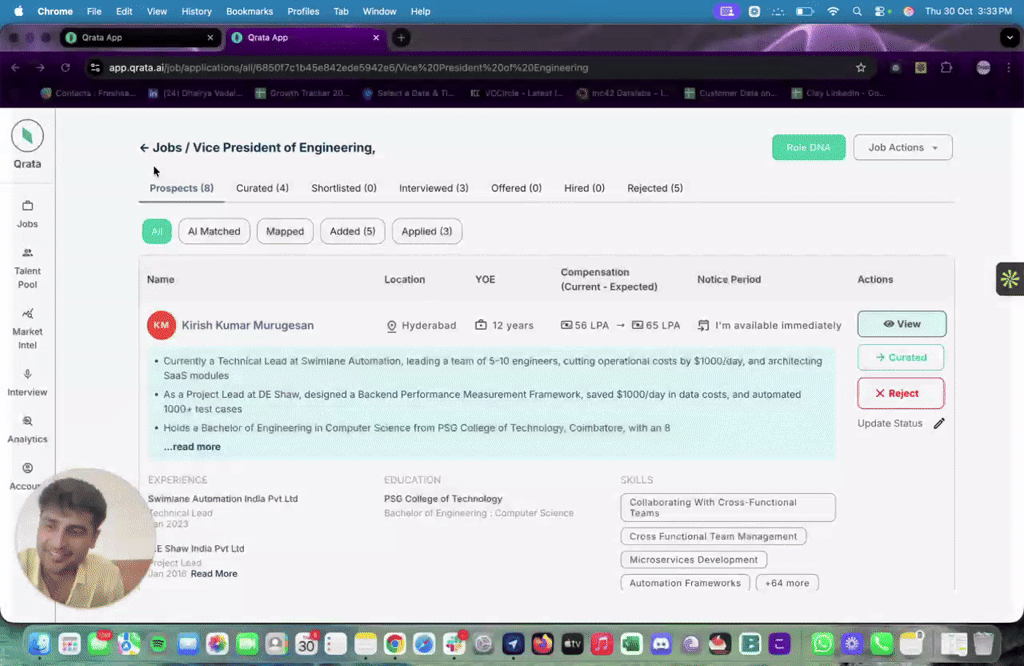Click the back arrow next to Jobs
This screenshot has width=1024, height=666.
click(x=144, y=148)
